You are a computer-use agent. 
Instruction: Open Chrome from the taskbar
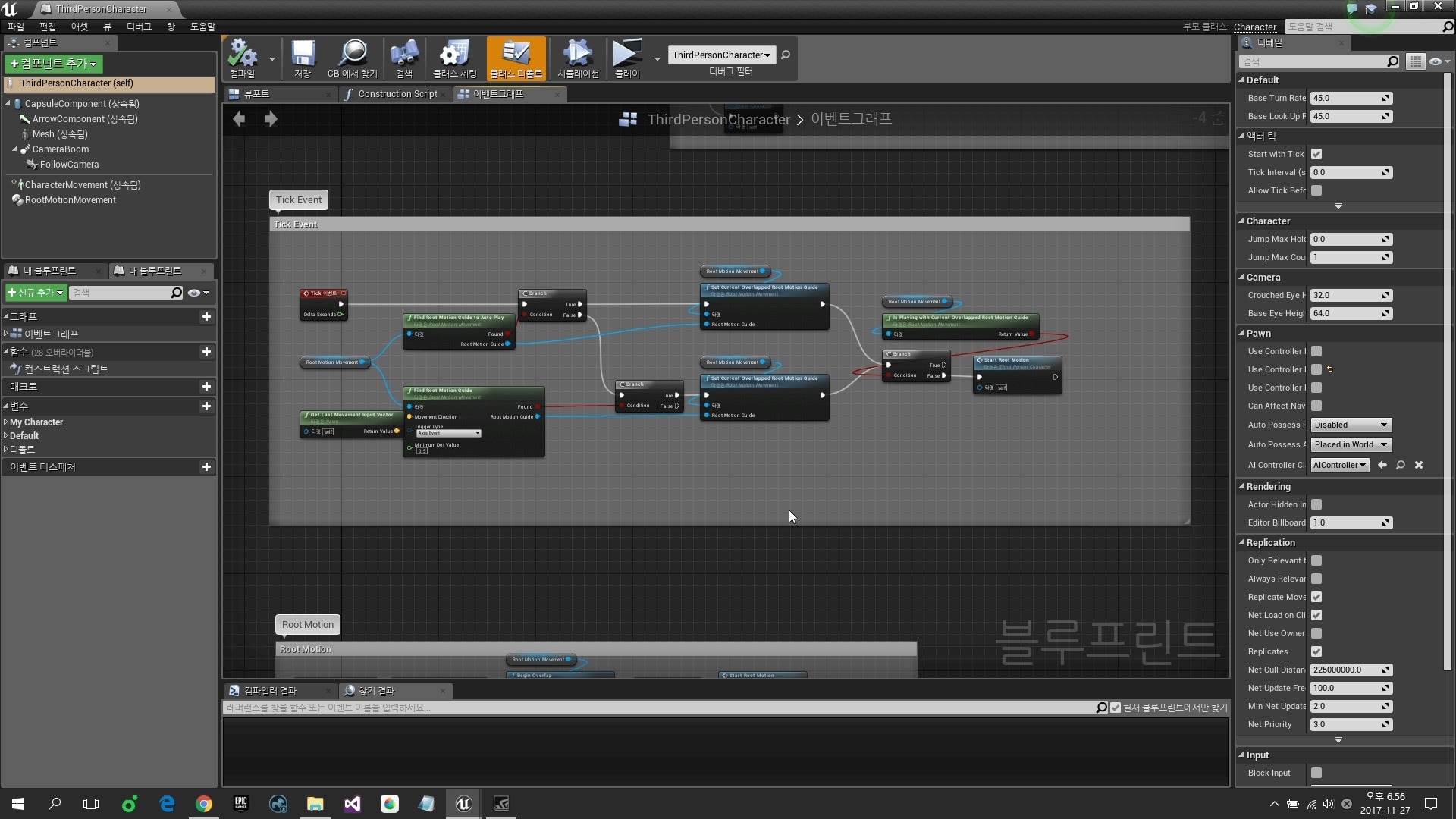pos(204,804)
